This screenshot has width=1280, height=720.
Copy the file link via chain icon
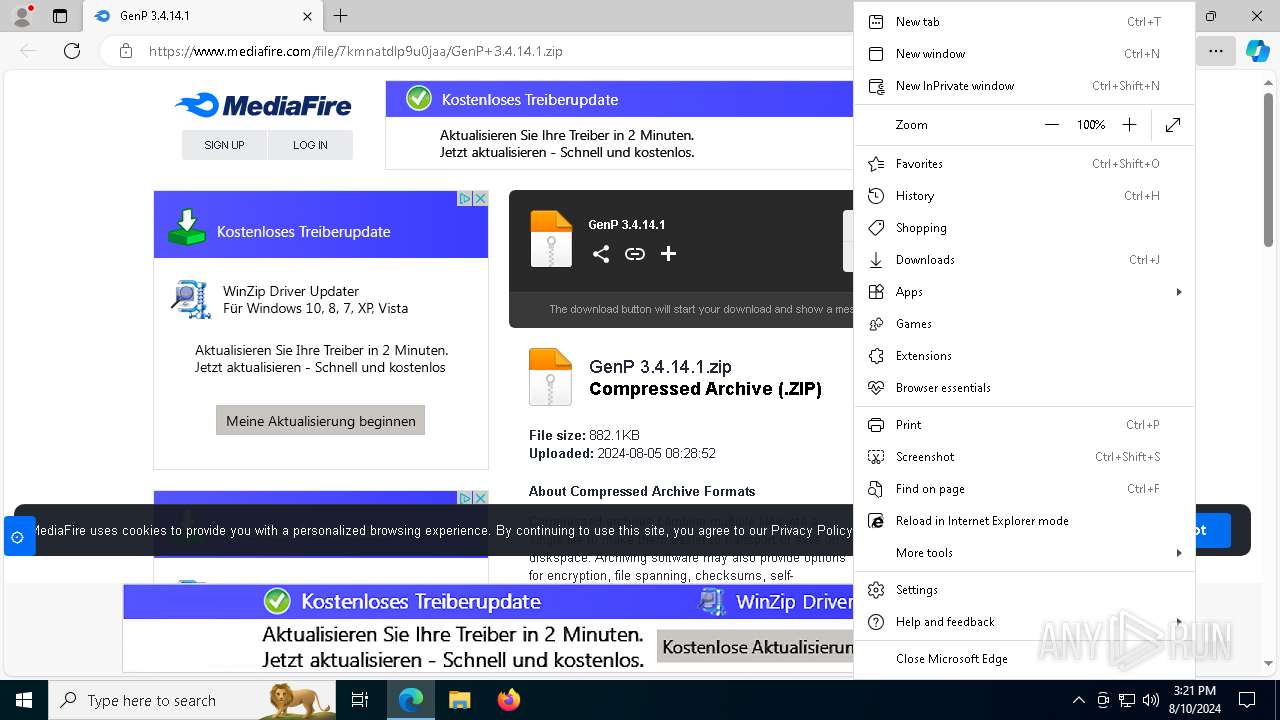[635, 254]
